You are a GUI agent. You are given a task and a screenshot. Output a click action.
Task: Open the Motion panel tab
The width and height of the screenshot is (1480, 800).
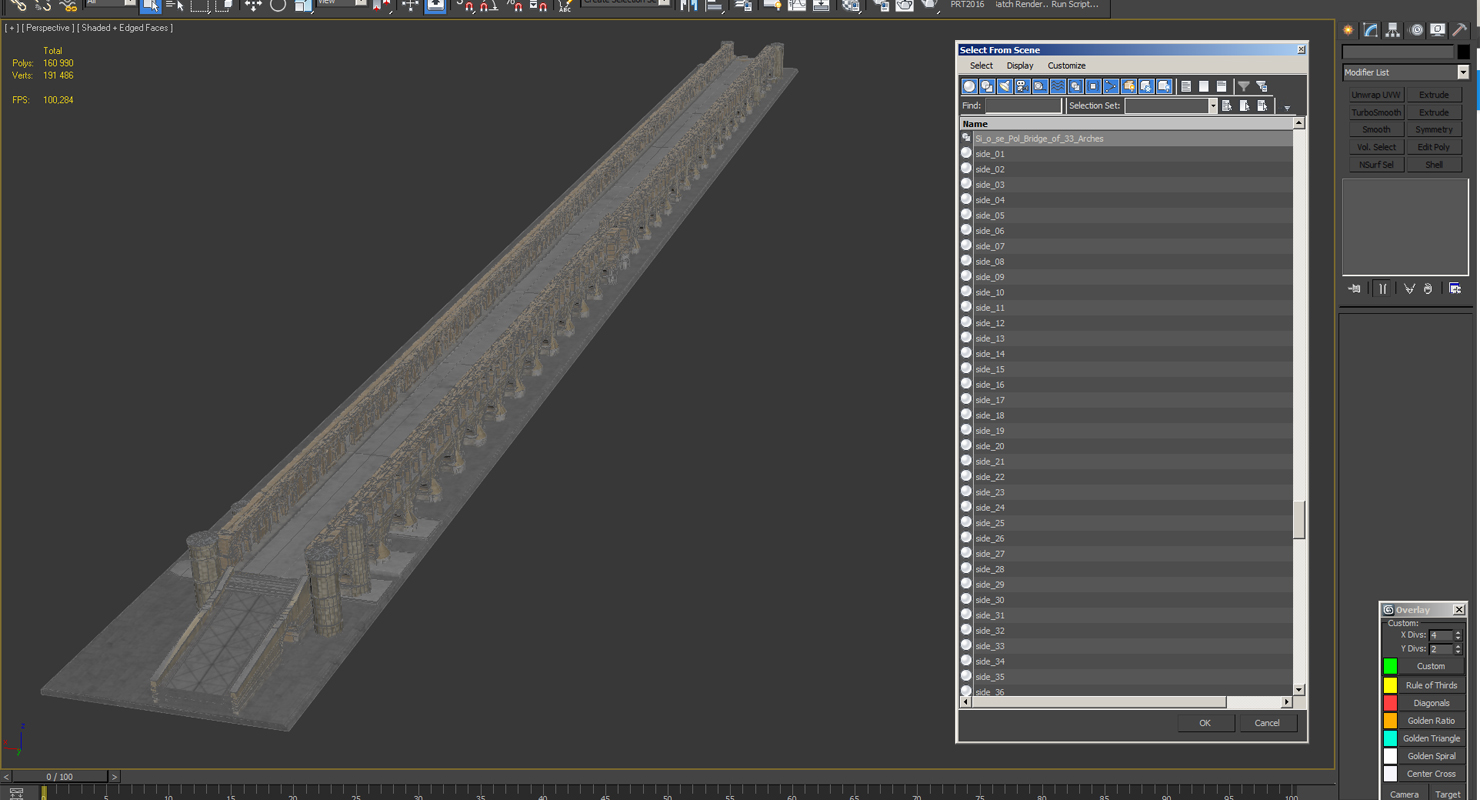click(1416, 30)
